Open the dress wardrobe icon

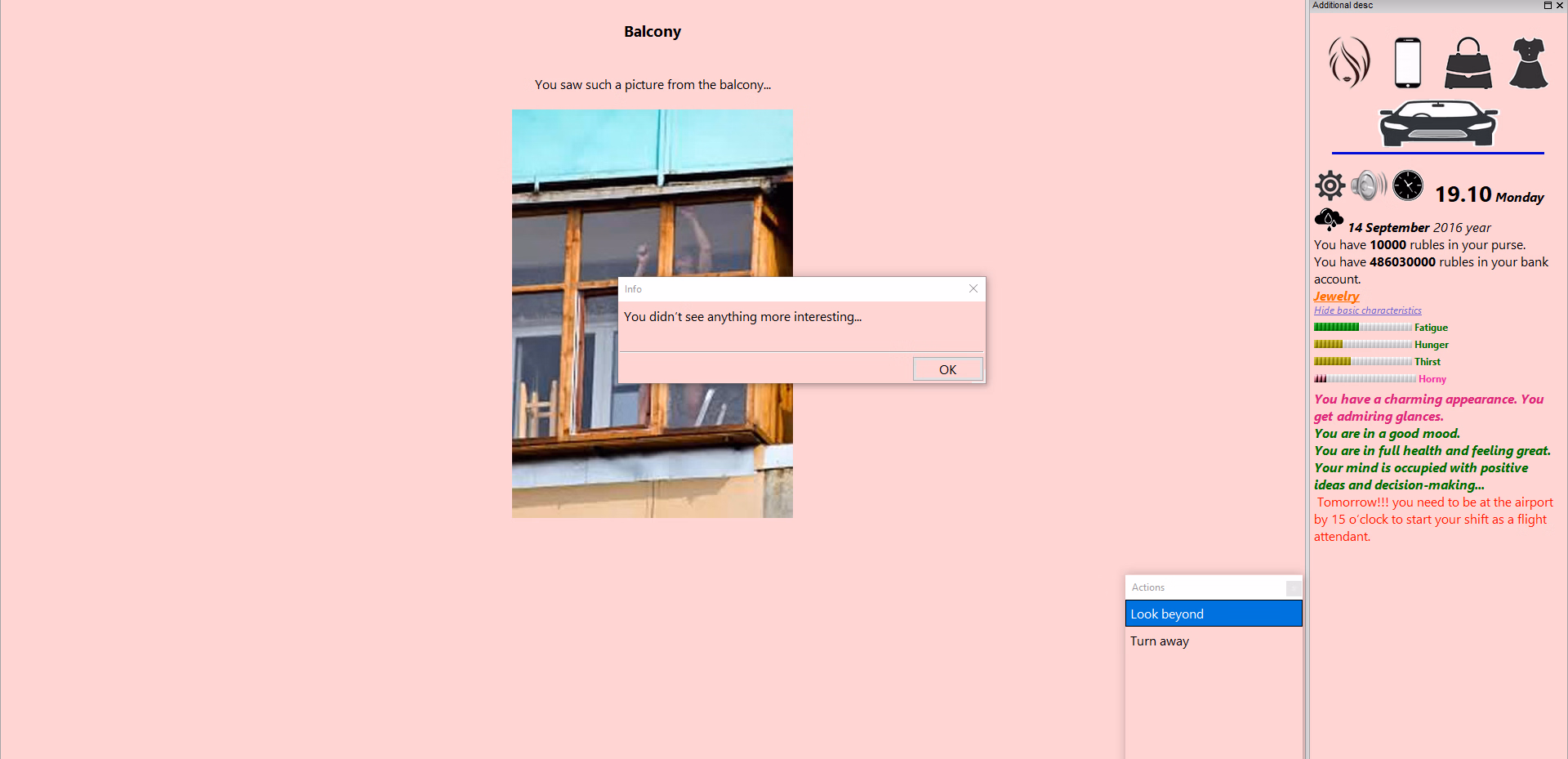(1529, 63)
